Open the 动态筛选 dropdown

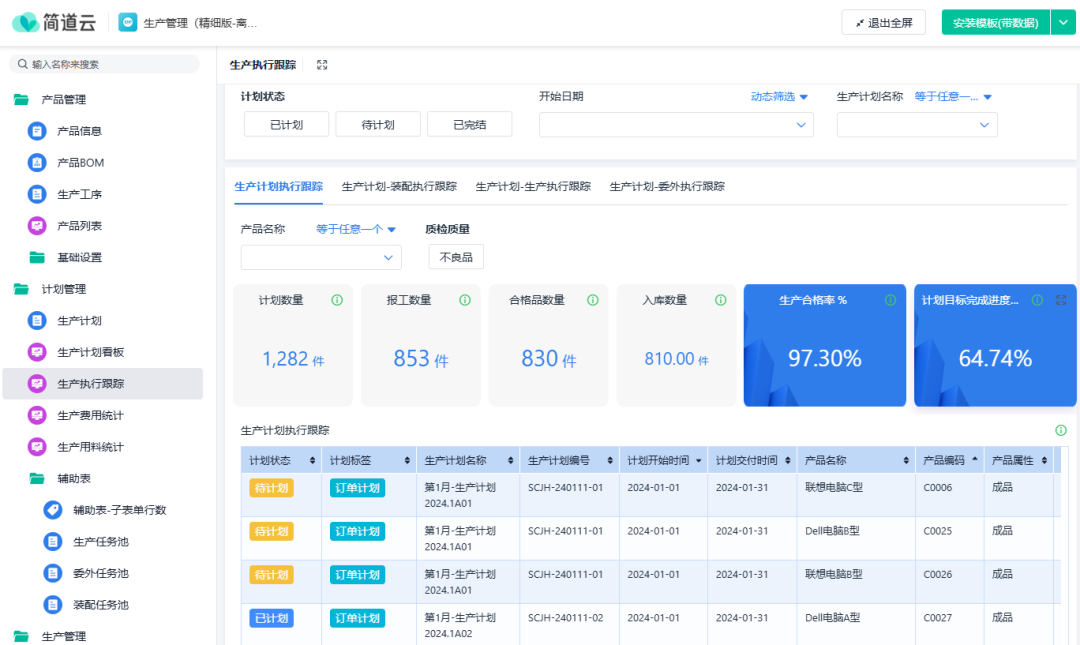click(x=779, y=97)
